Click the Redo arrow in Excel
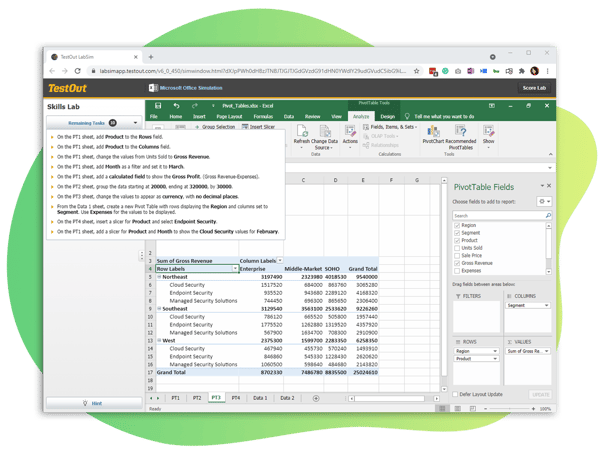This screenshot has height=454, width=600. (x=195, y=106)
